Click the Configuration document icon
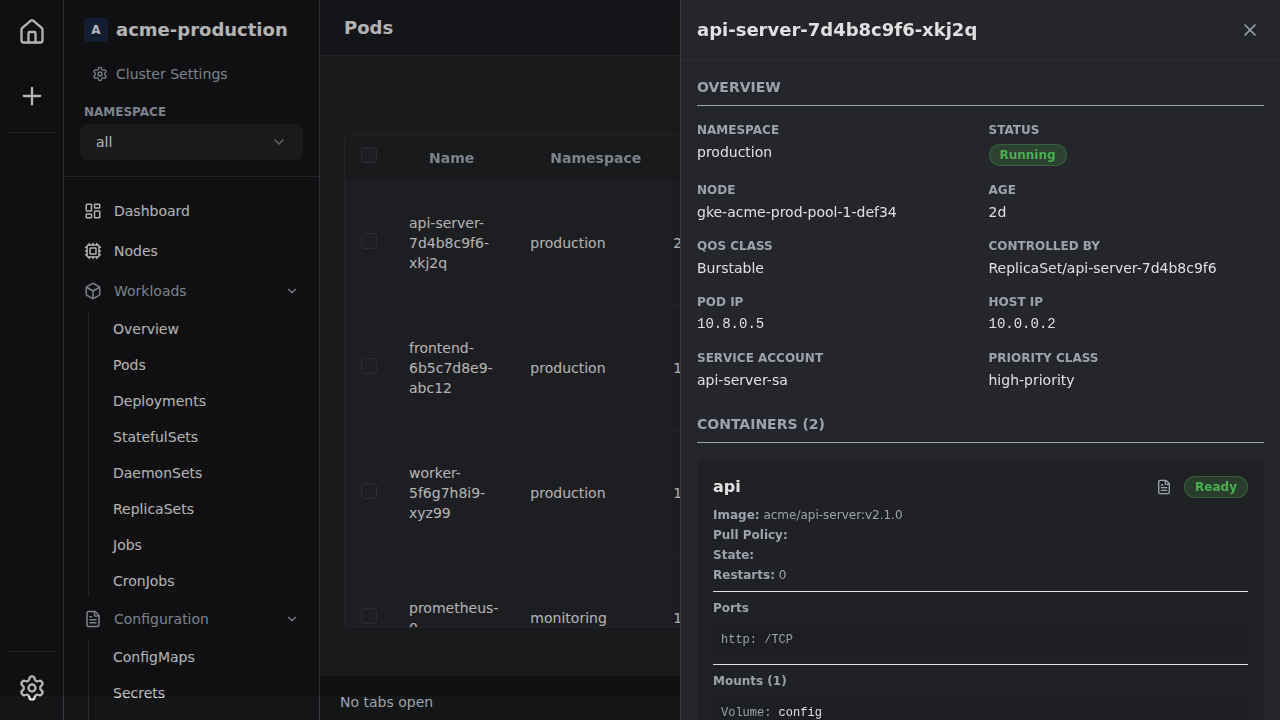Image resolution: width=1280 pixels, height=720 pixels. click(93, 619)
